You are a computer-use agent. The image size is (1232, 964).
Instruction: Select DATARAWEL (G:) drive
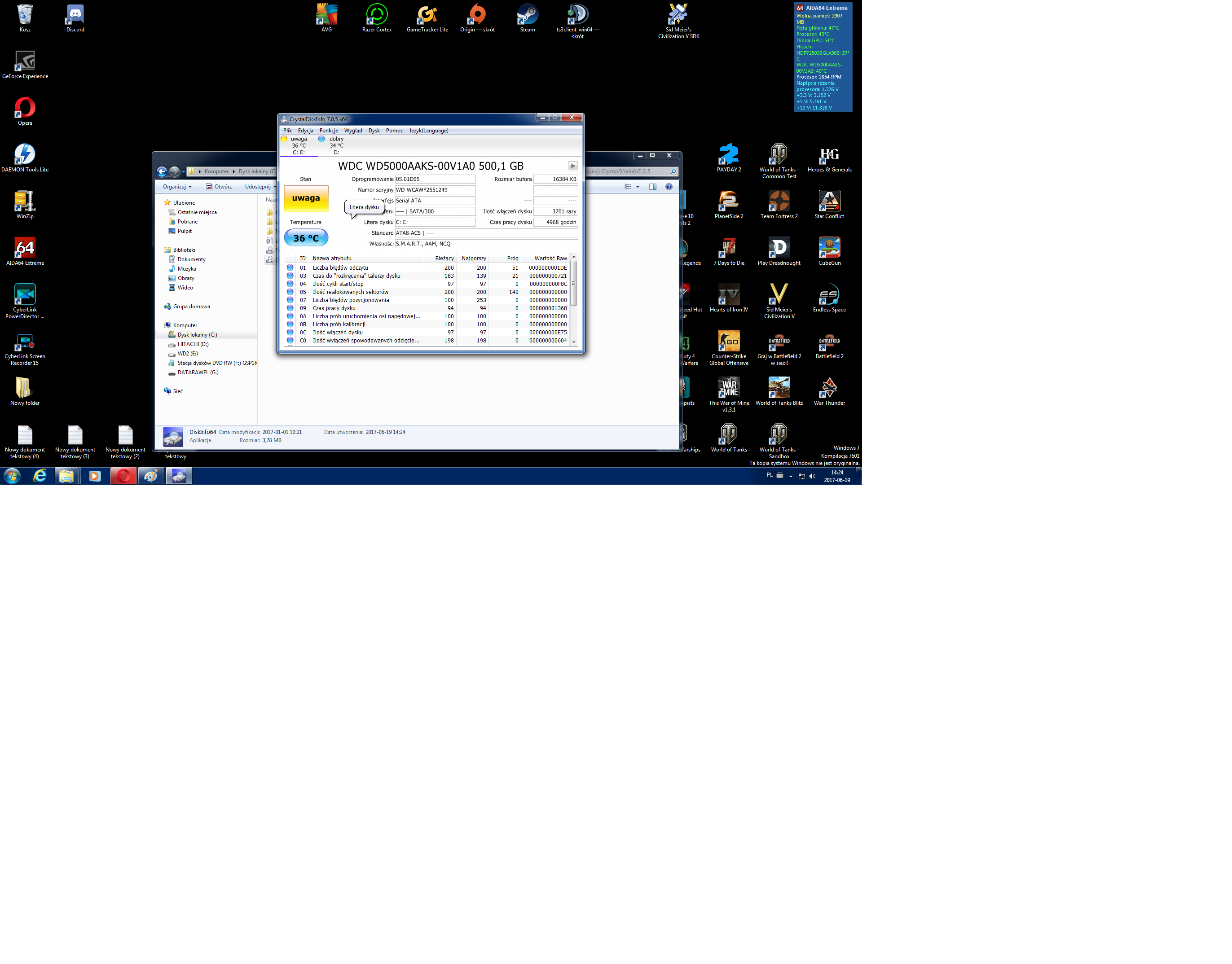pyautogui.click(x=198, y=372)
